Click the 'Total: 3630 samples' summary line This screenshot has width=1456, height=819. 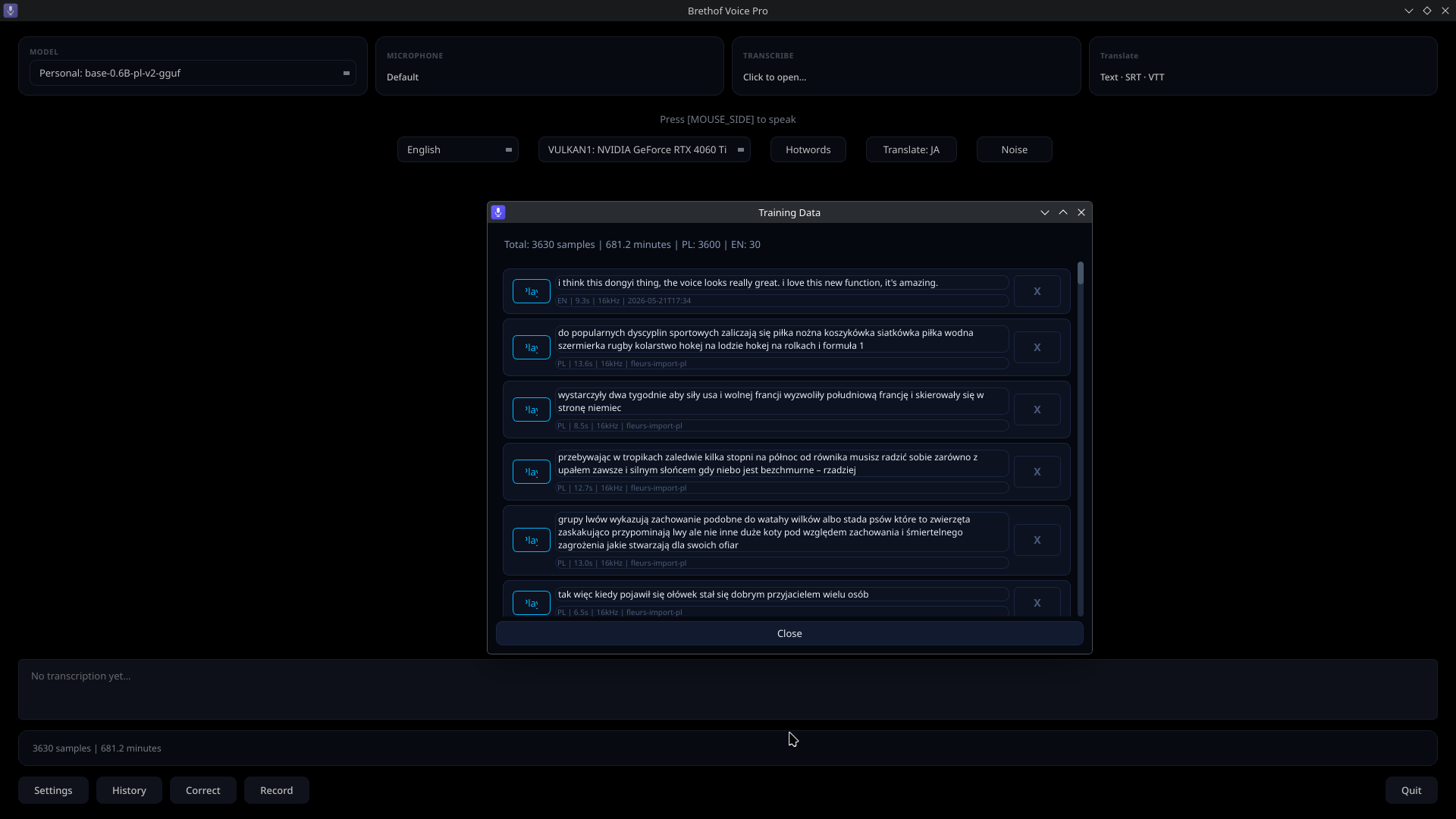tap(632, 245)
